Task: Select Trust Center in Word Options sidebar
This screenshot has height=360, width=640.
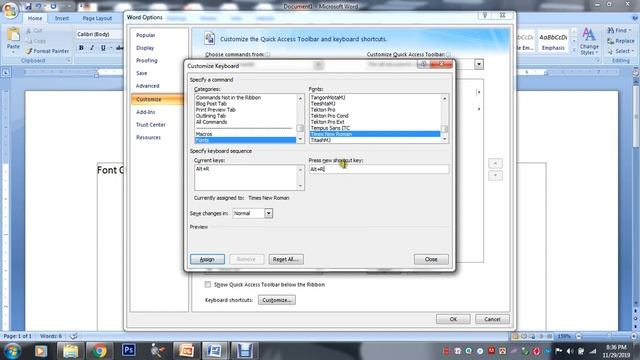Action: click(x=151, y=125)
